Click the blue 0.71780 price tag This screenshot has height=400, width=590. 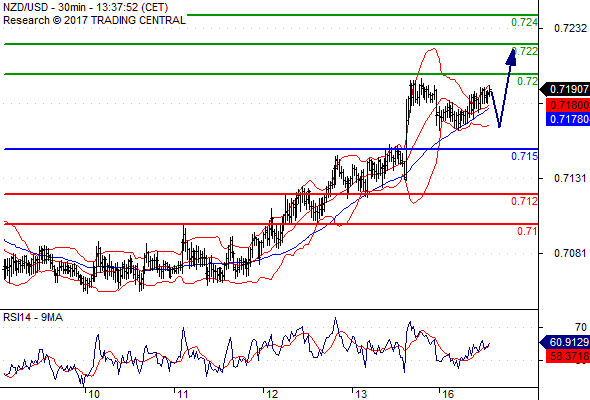[568, 119]
